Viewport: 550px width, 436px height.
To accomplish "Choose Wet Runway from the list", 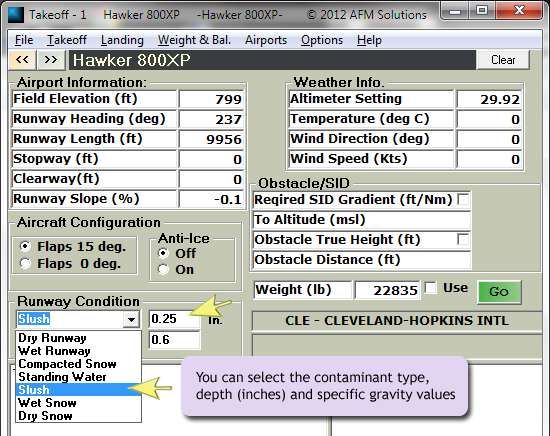I will 79,351.
